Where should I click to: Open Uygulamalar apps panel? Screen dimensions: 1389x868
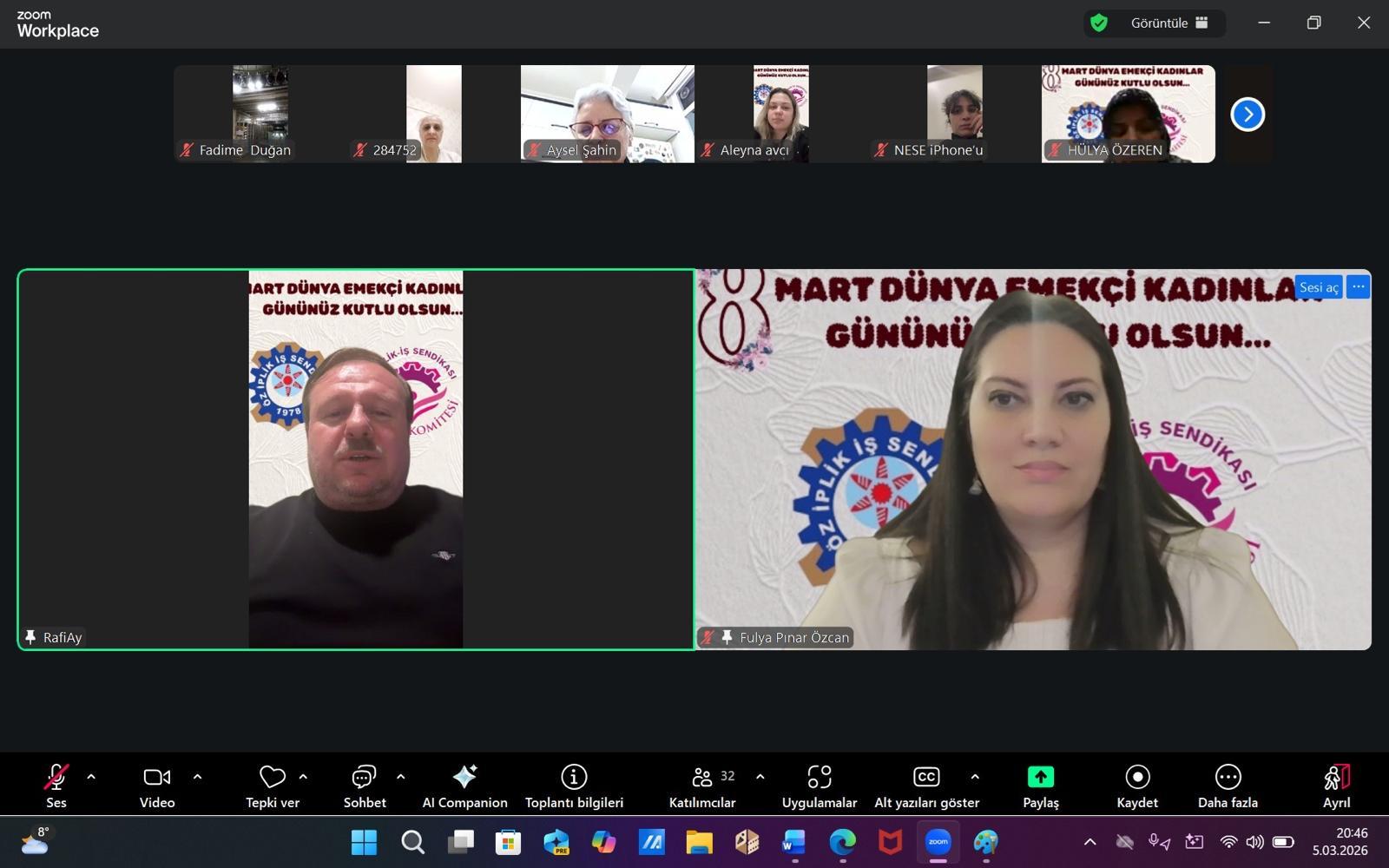pos(819,785)
